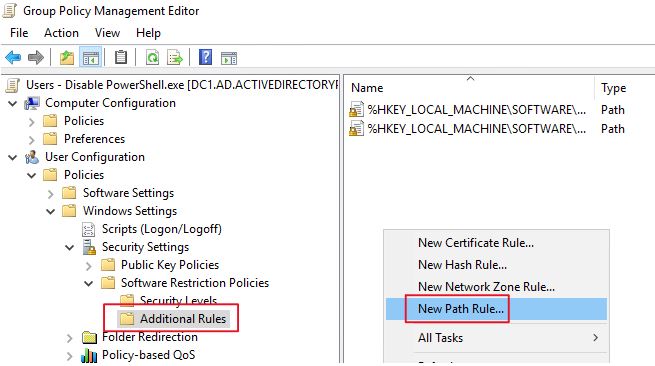
Task: Choose New Network Zone Rule menu entry
Action: pyautogui.click(x=496, y=287)
